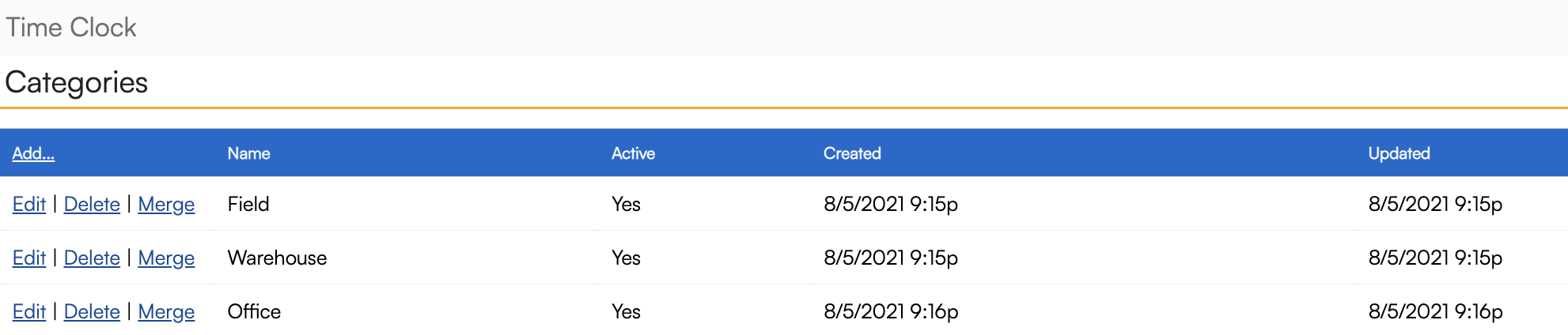Click the Updated column header
This screenshot has width=1568, height=335.
point(1399,153)
